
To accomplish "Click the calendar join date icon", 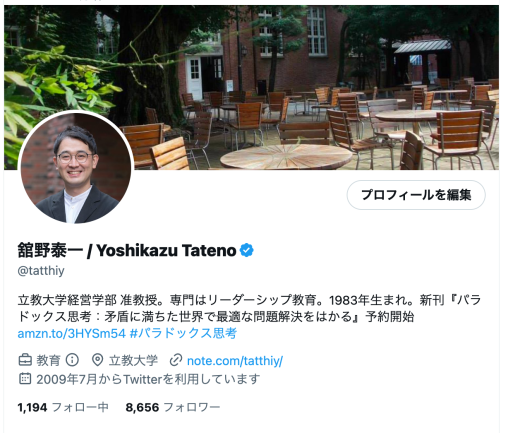I will [25, 379].
